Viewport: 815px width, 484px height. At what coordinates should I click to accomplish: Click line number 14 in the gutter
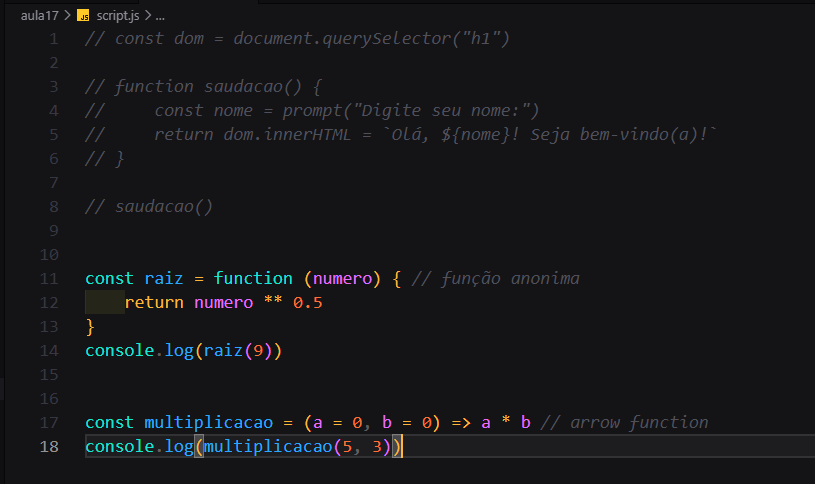click(x=49, y=351)
